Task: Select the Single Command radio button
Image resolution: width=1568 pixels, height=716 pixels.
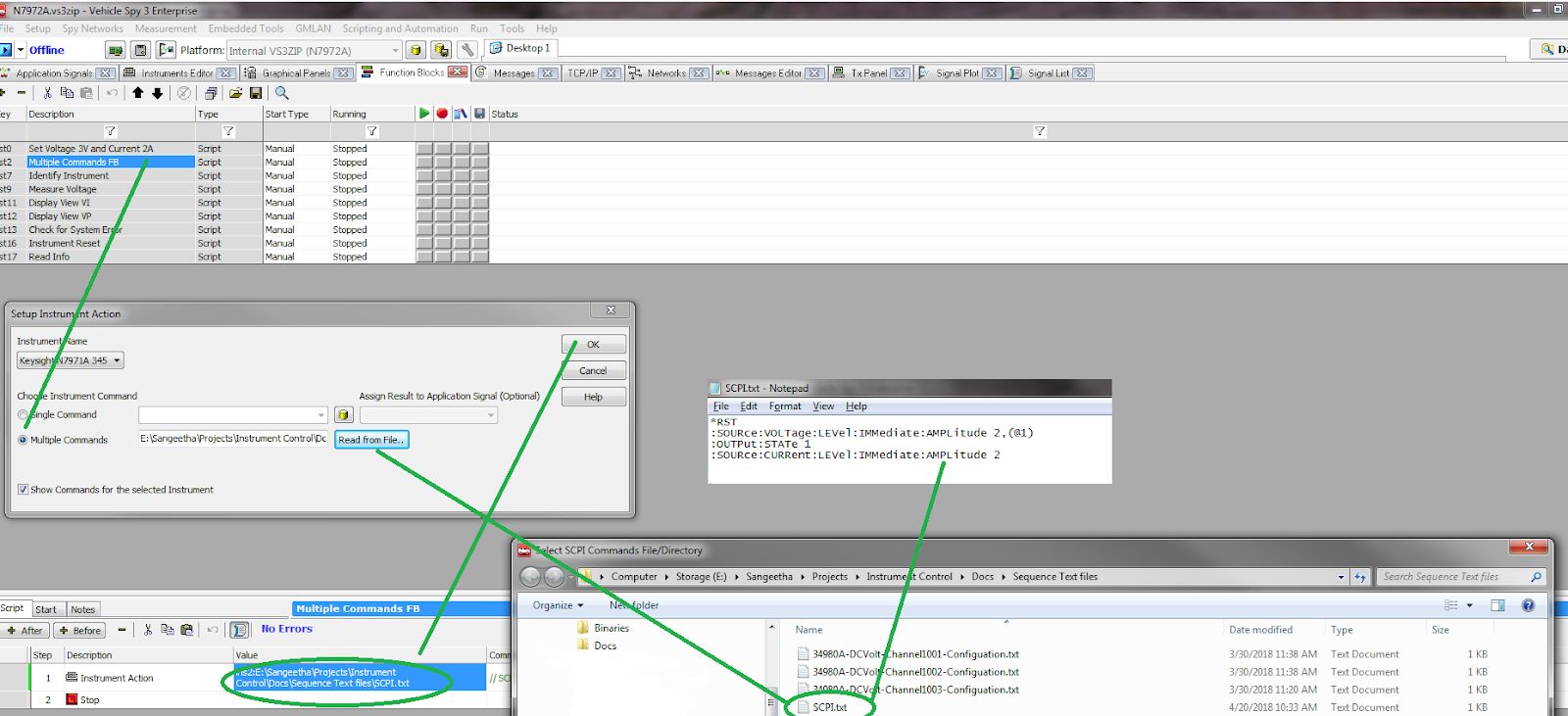Action: [24, 415]
